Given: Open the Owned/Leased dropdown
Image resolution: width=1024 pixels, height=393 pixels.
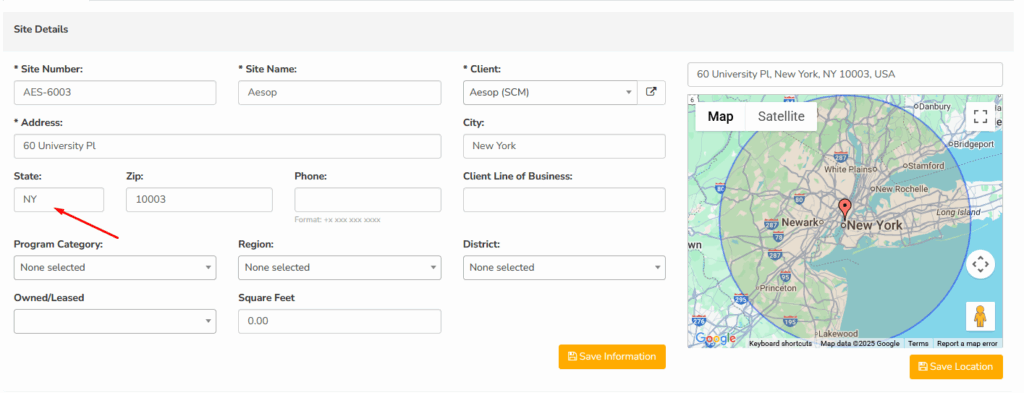Looking at the screenshot, I should click(x=115, y=321).
